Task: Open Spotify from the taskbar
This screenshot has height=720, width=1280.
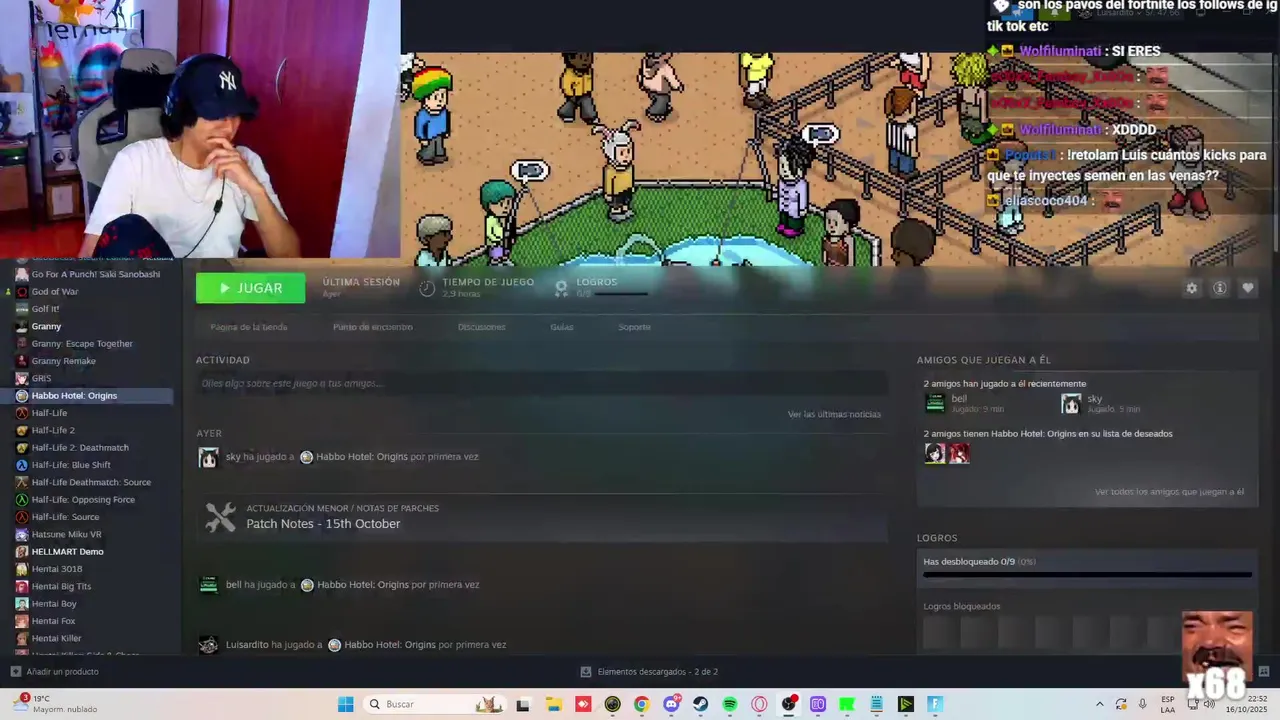Action: [730, 704]
